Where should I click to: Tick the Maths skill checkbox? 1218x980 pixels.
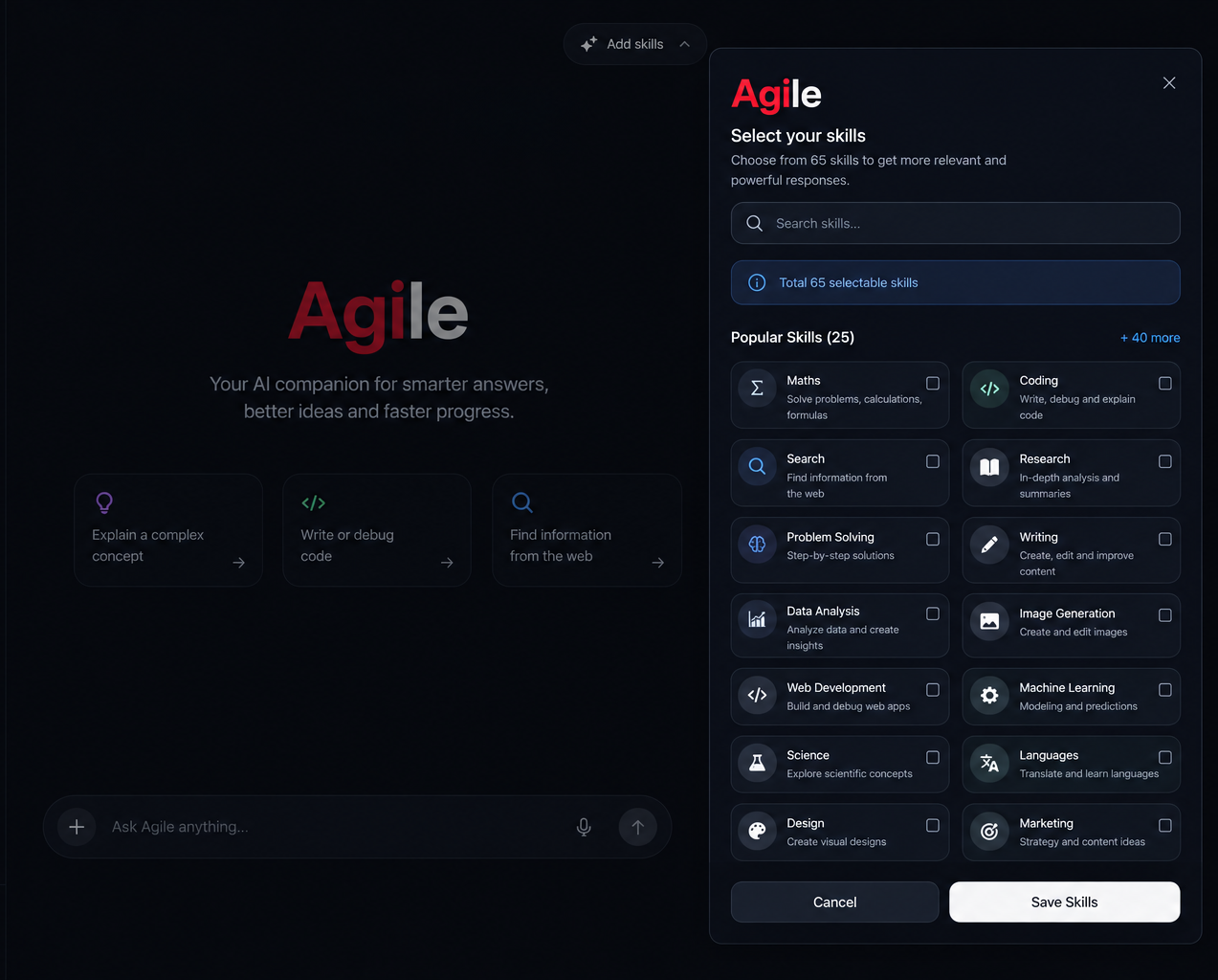(x=933, y=383)
